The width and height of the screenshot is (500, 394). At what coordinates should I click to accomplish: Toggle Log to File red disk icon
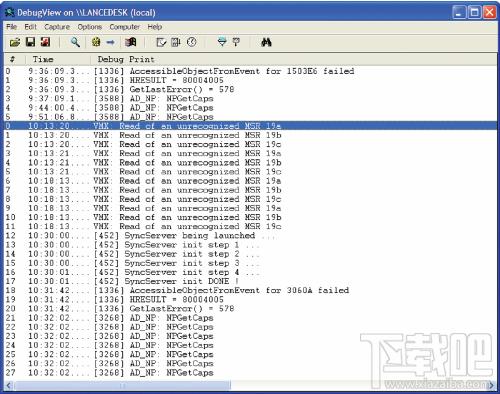click(45, 42)
